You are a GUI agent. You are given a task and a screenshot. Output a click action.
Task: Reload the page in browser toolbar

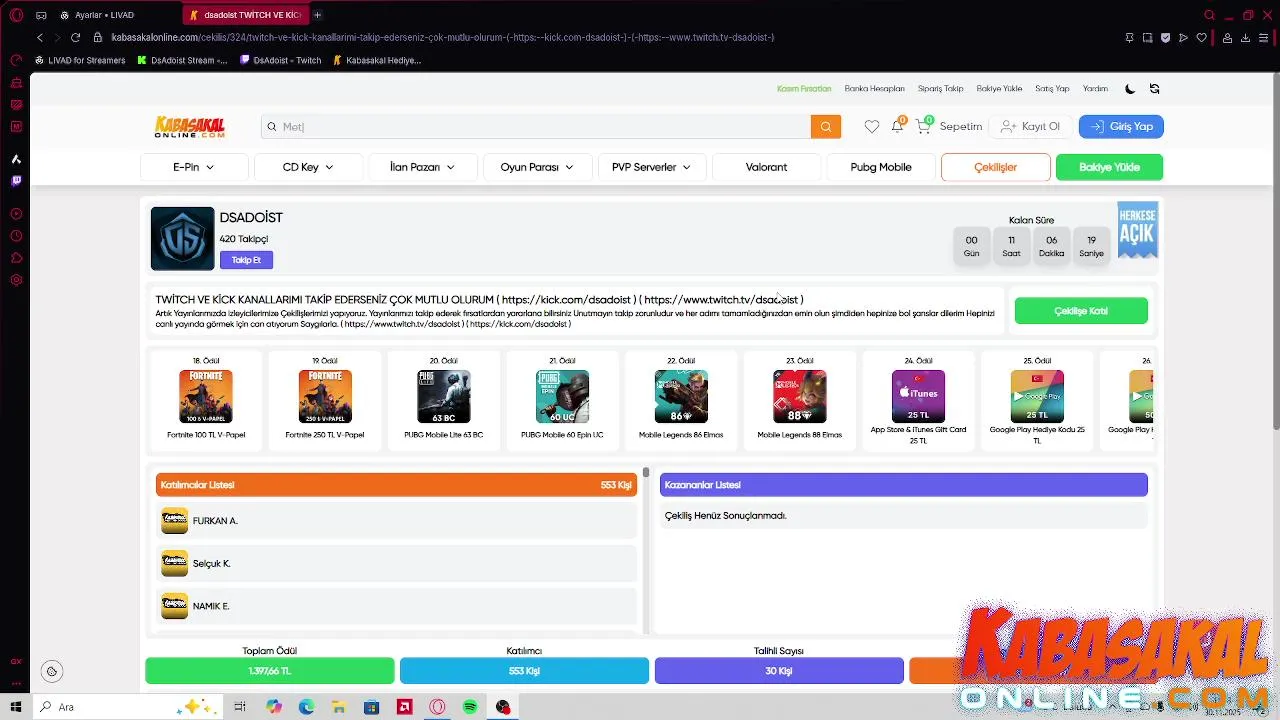tap(75, 37)
